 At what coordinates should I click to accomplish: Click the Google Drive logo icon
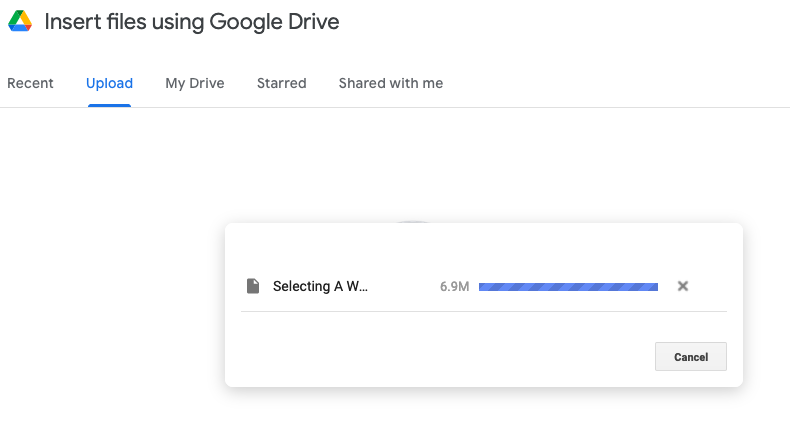pos(19,22)
